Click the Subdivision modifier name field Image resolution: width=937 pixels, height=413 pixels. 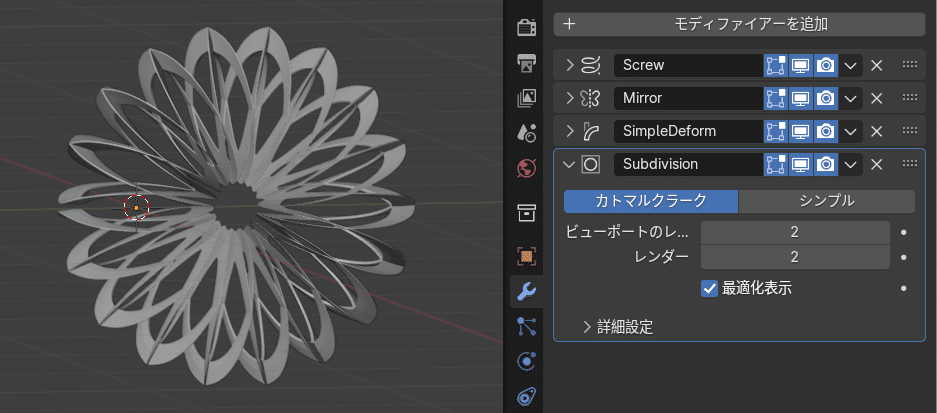[x=688, y=164]
